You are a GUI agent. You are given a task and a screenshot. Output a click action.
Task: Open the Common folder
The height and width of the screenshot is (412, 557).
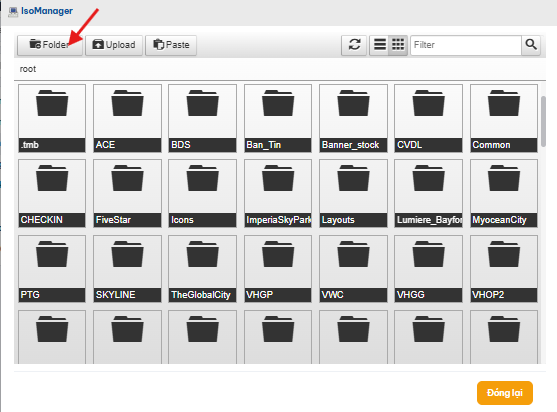(x=504, y=118)
